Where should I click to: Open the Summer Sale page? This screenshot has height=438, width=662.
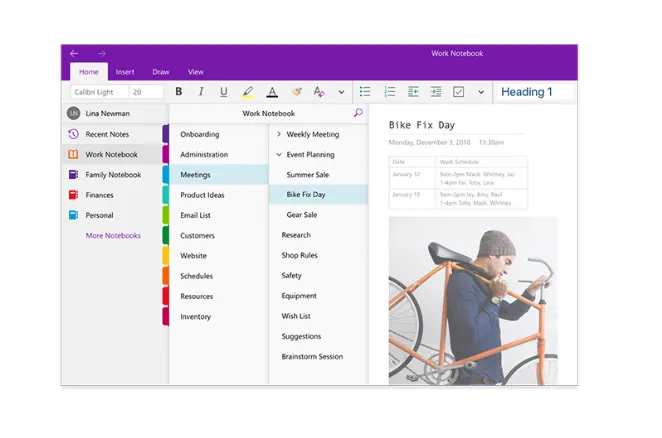coord(319,174)
